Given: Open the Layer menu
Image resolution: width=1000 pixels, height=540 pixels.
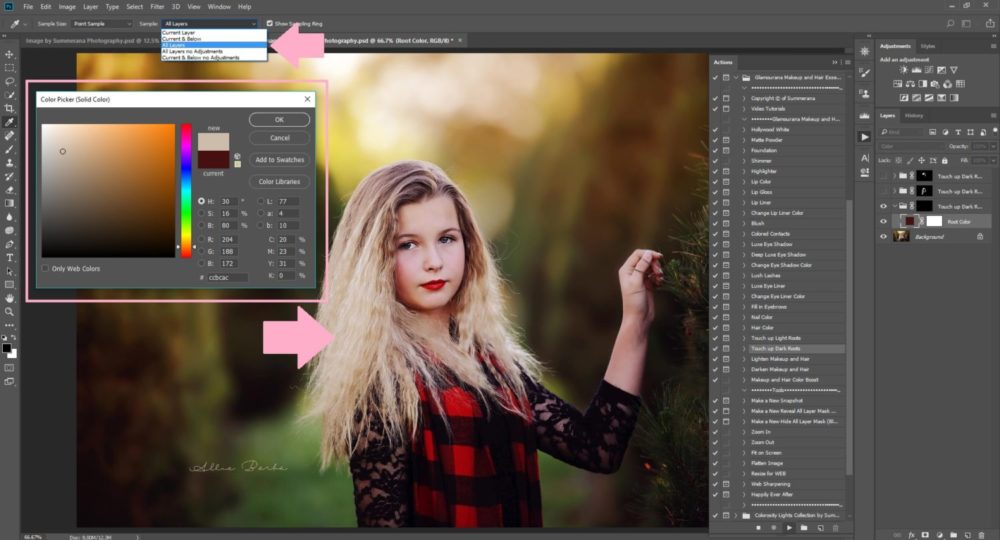Looking at the screenshot, I should pyautogui.click(x=91, y=6).
